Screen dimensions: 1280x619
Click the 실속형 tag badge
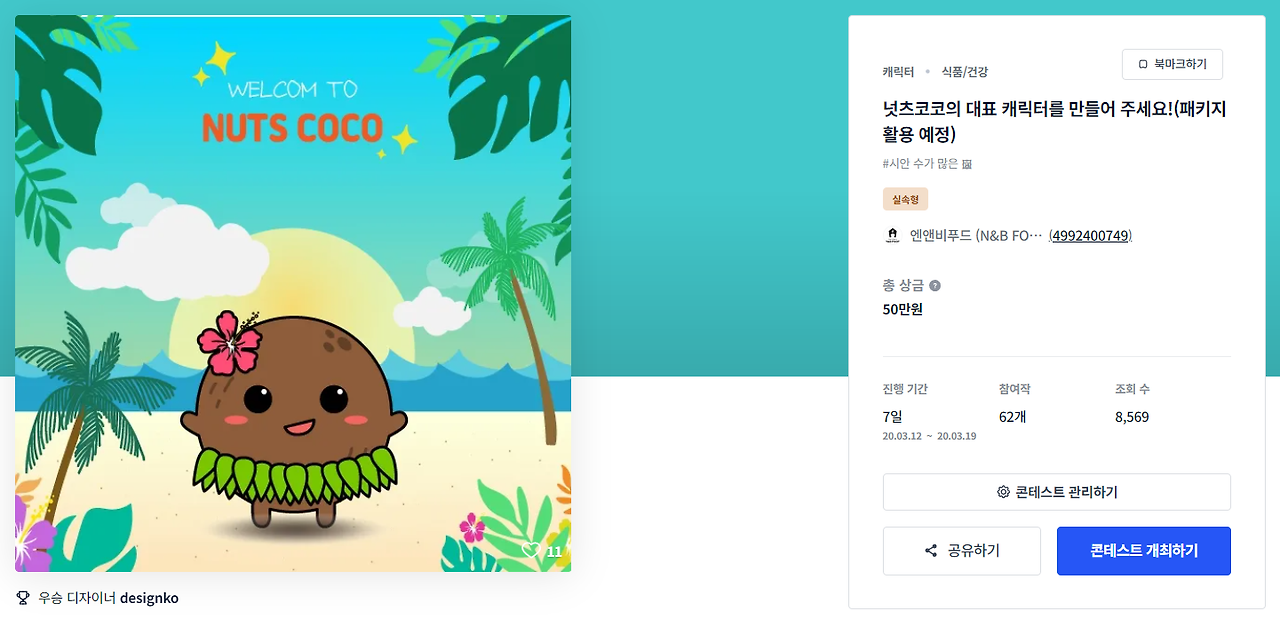tap(905, 199)
